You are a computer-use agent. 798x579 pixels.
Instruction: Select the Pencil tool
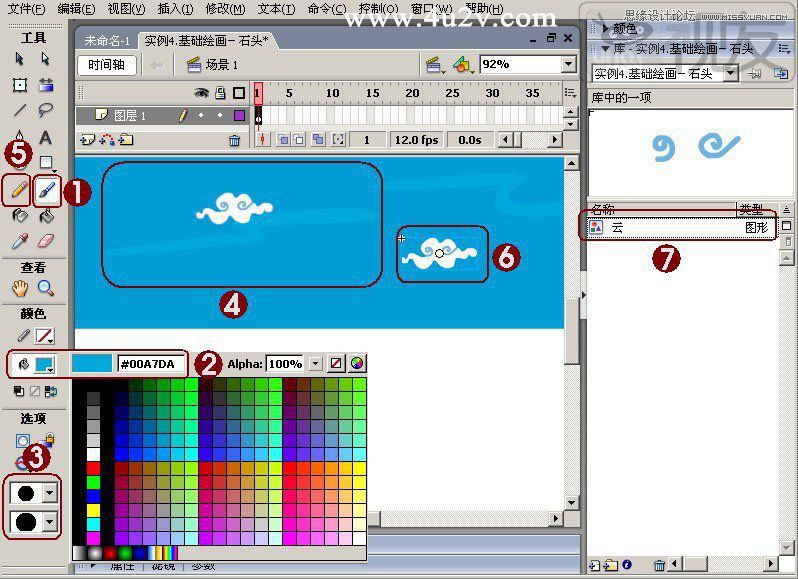pyautogui.click(x=19, y=187)
